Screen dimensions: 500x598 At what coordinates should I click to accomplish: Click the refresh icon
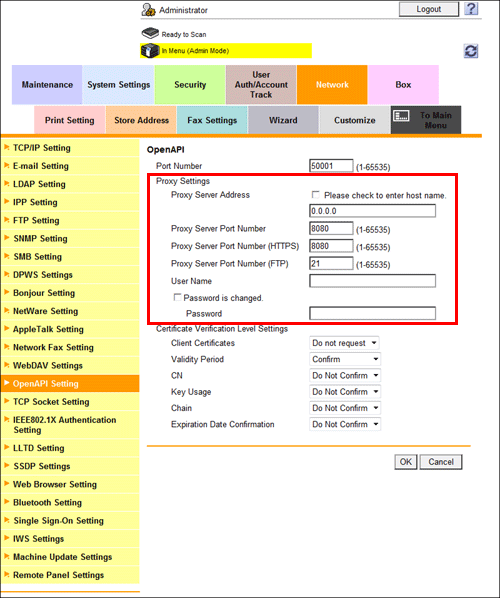[x=471, y=51]
